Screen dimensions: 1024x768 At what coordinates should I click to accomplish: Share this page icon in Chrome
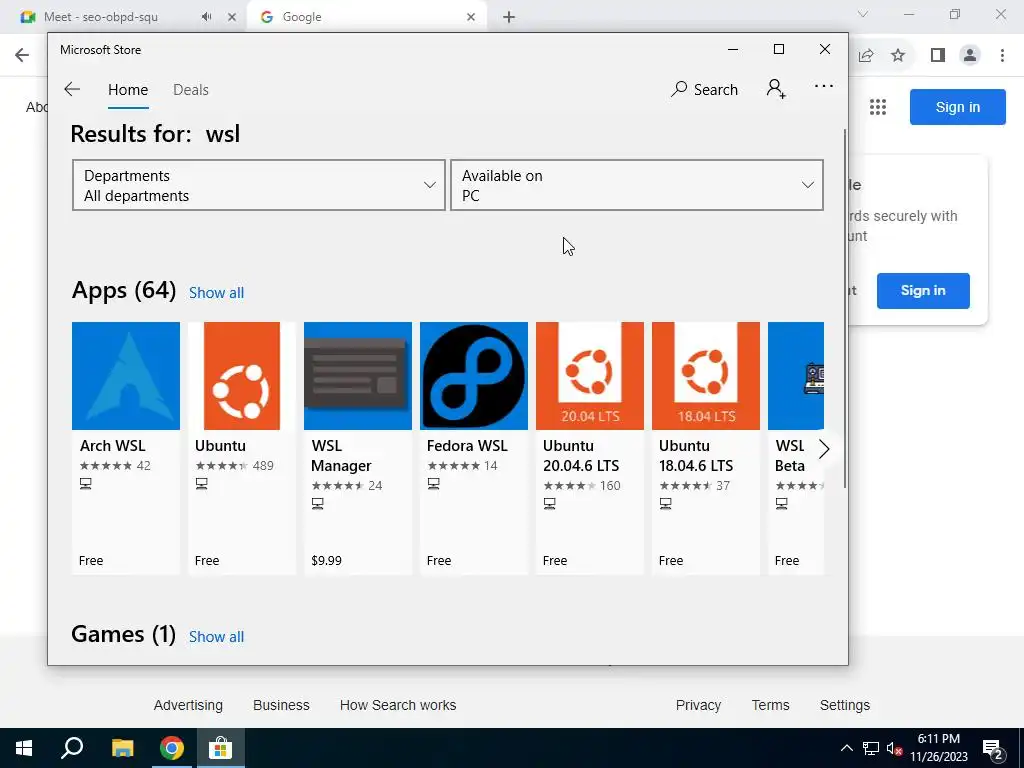(866, 56)
